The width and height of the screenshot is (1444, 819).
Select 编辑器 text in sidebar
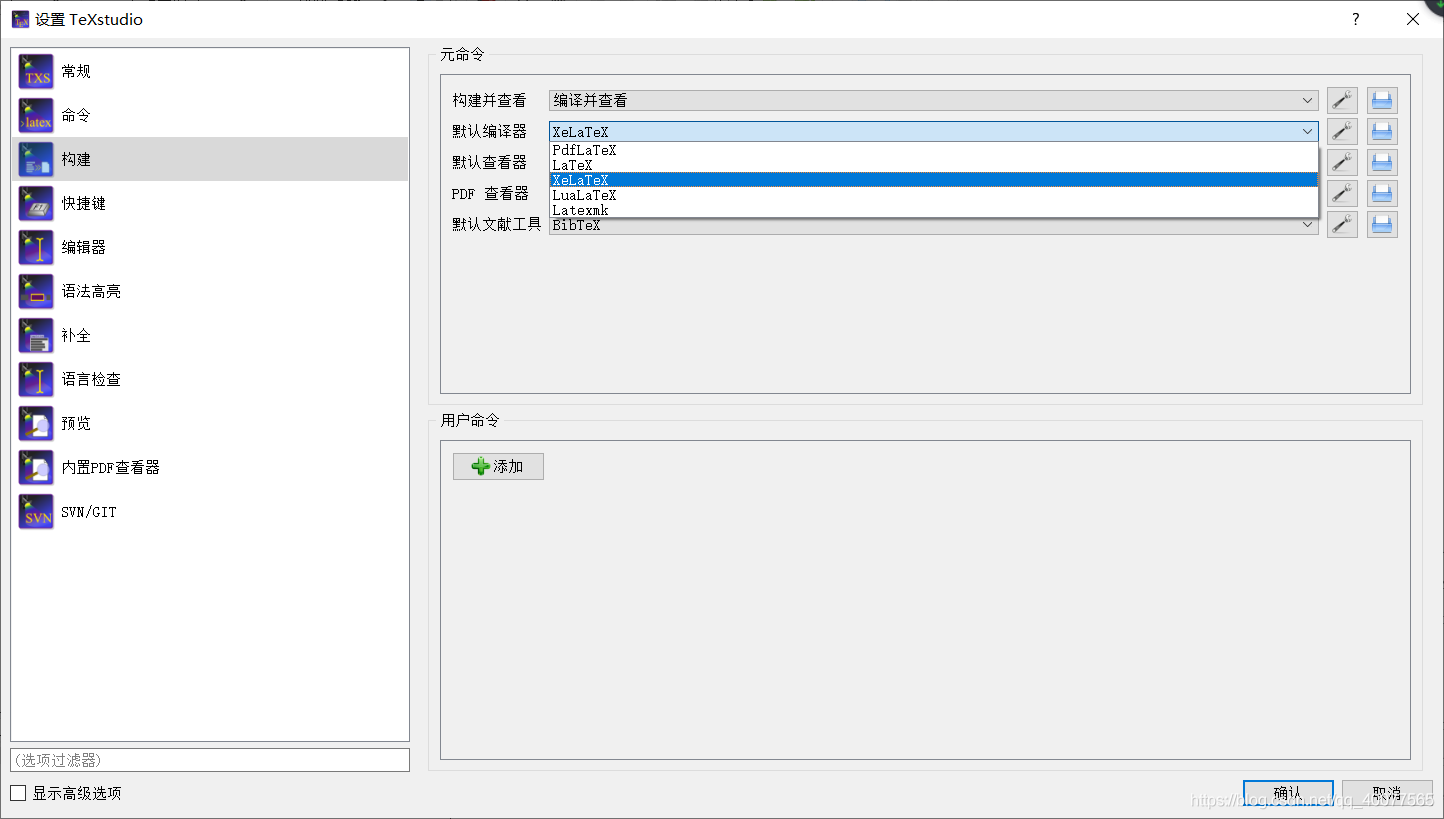coord(84,248)
